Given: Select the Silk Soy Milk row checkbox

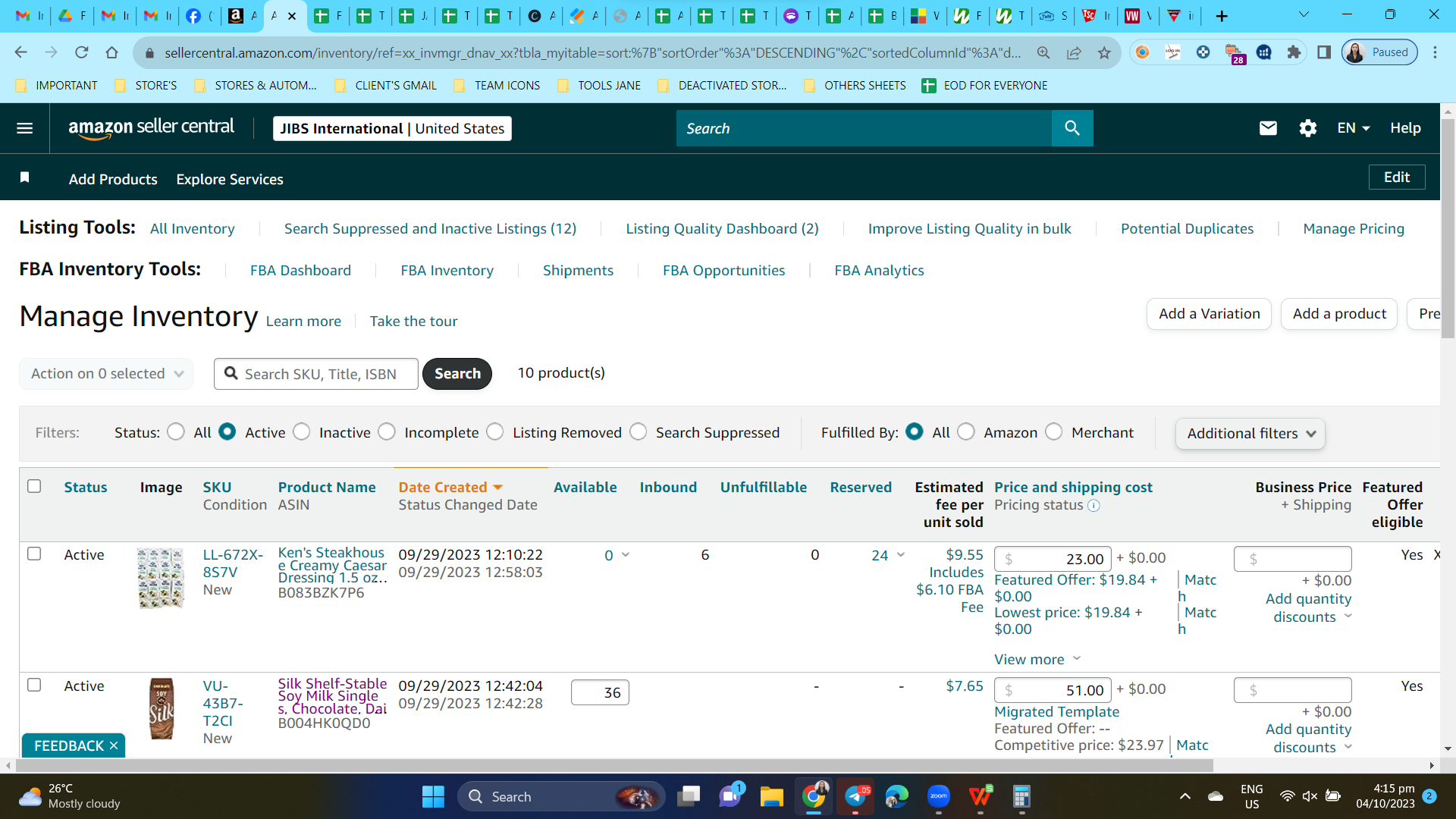Looking at the screenshot, I should [x=34, y=685].
